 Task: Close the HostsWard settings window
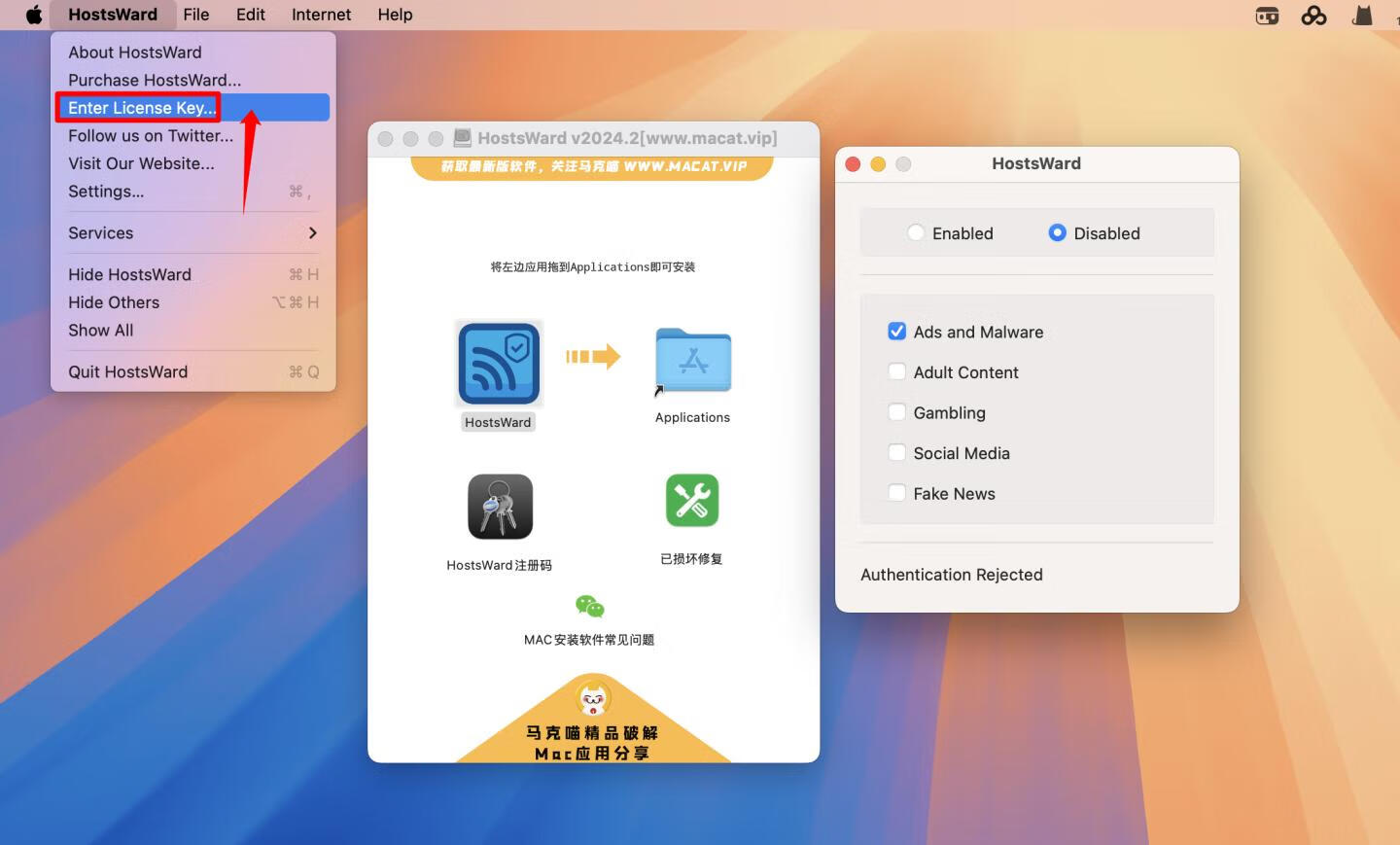[x=853, y=164]
